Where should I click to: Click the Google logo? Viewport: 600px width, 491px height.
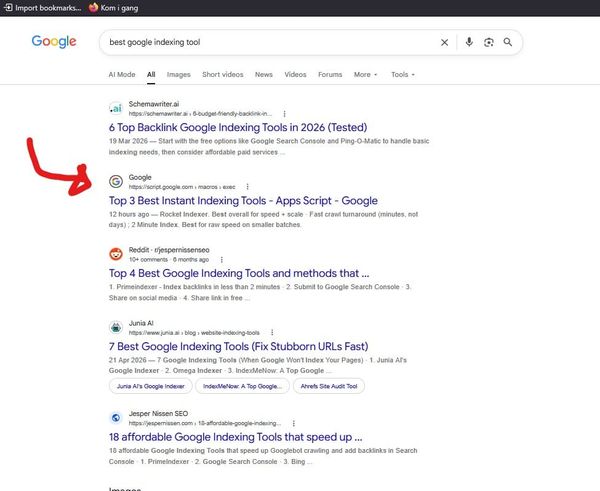tap(54, 41)
